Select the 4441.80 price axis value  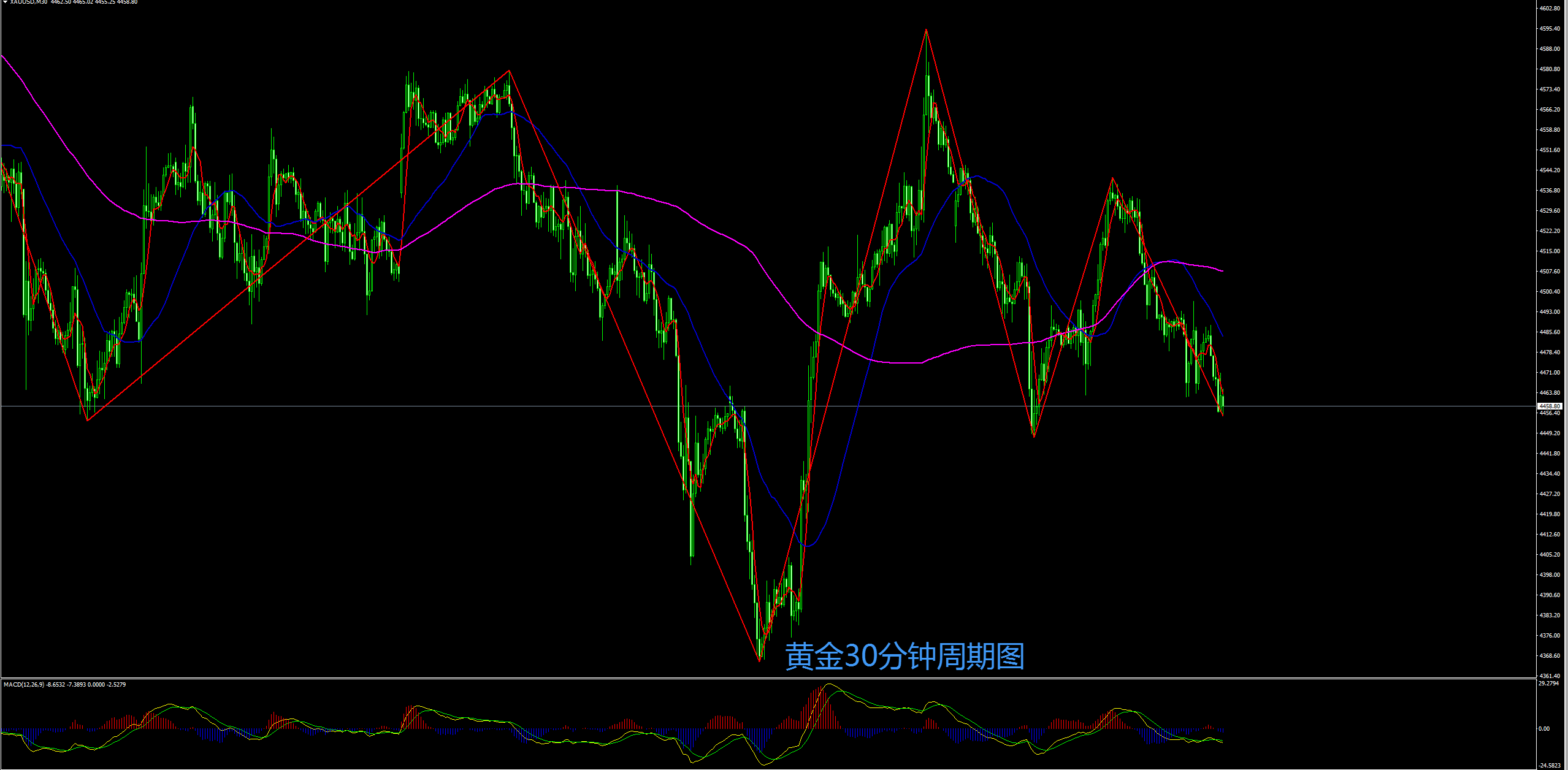(x=1550, y=453)
